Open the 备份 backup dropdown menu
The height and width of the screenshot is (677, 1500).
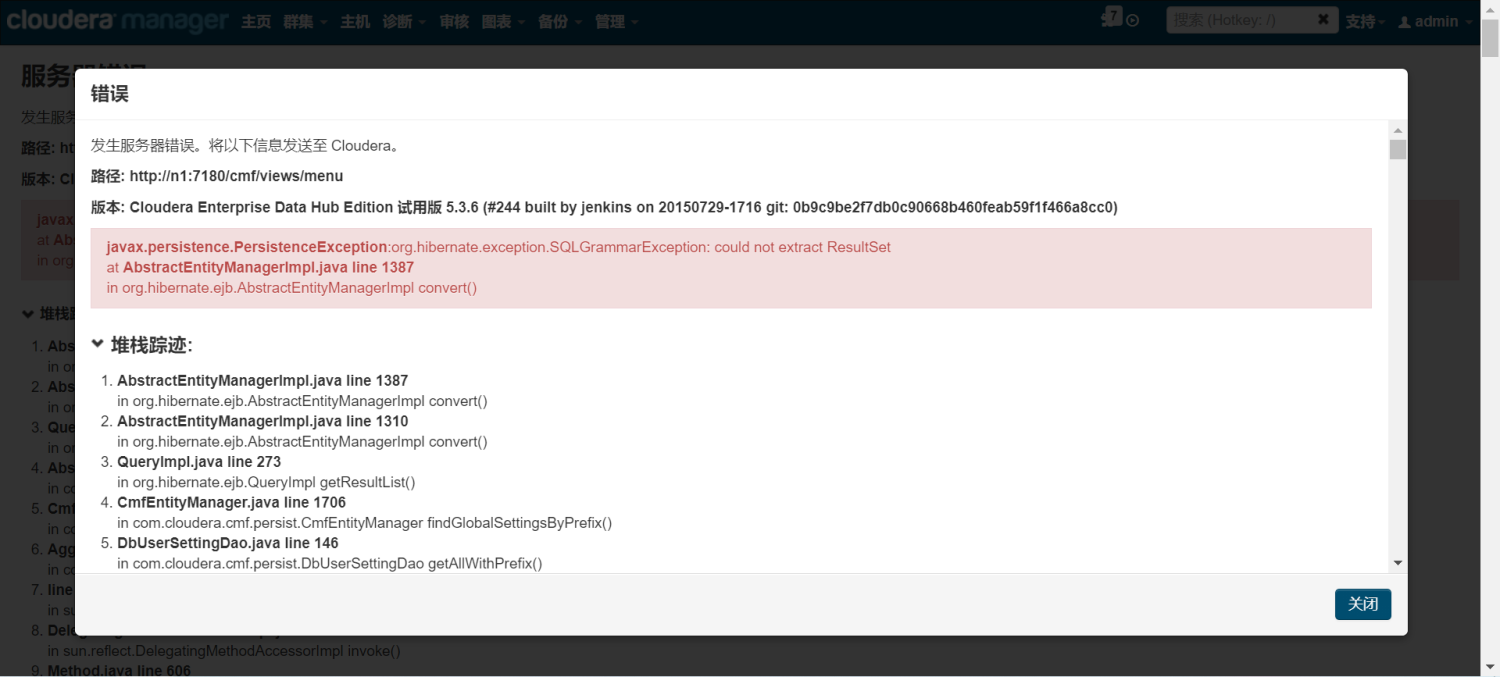pyautogui.click(x=560, y=21)
